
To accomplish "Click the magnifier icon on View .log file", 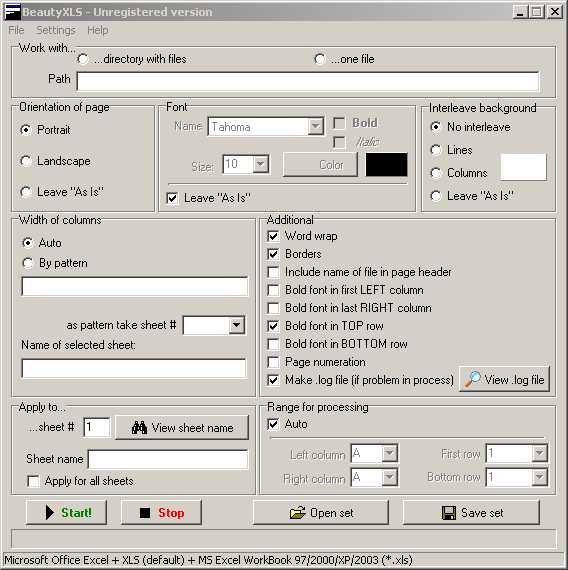I will click(472, 380).
